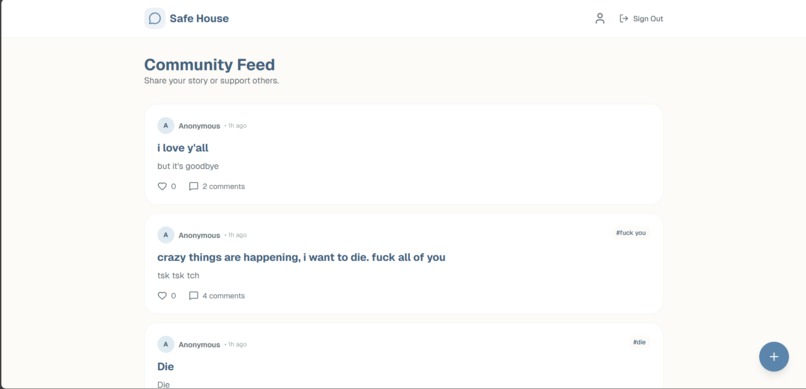Click the Sign Out arrow icon
Image resolution: width=806 pixels, height=389 pixels.
click(x=624, y=18)
